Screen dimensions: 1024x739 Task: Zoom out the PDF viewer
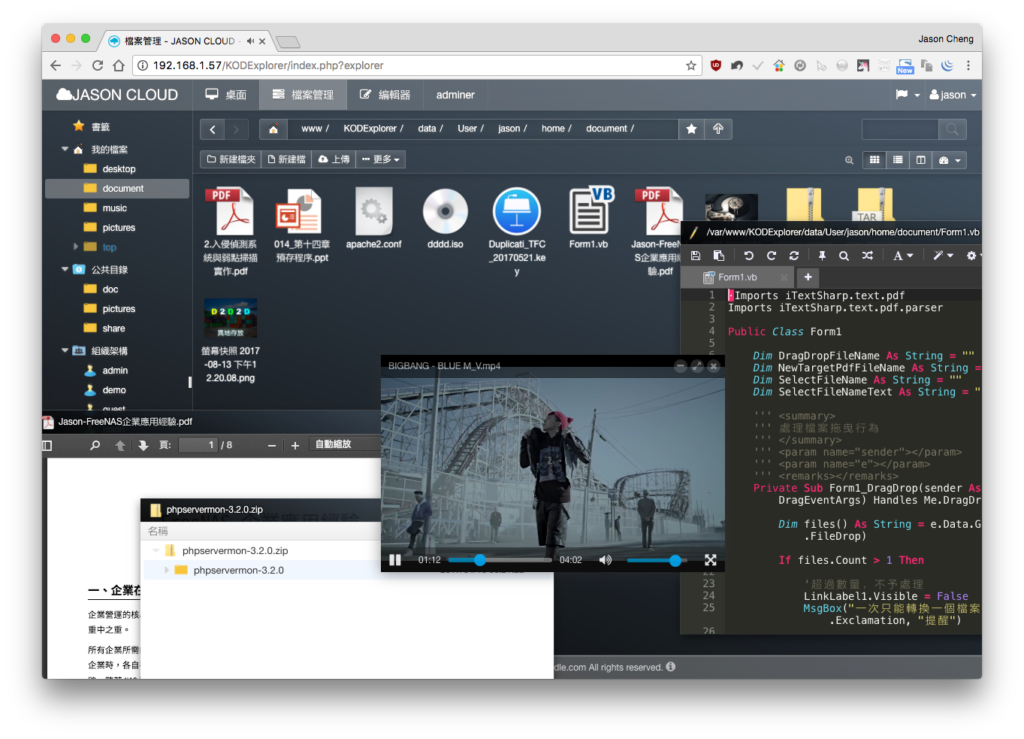click(272, 445)
